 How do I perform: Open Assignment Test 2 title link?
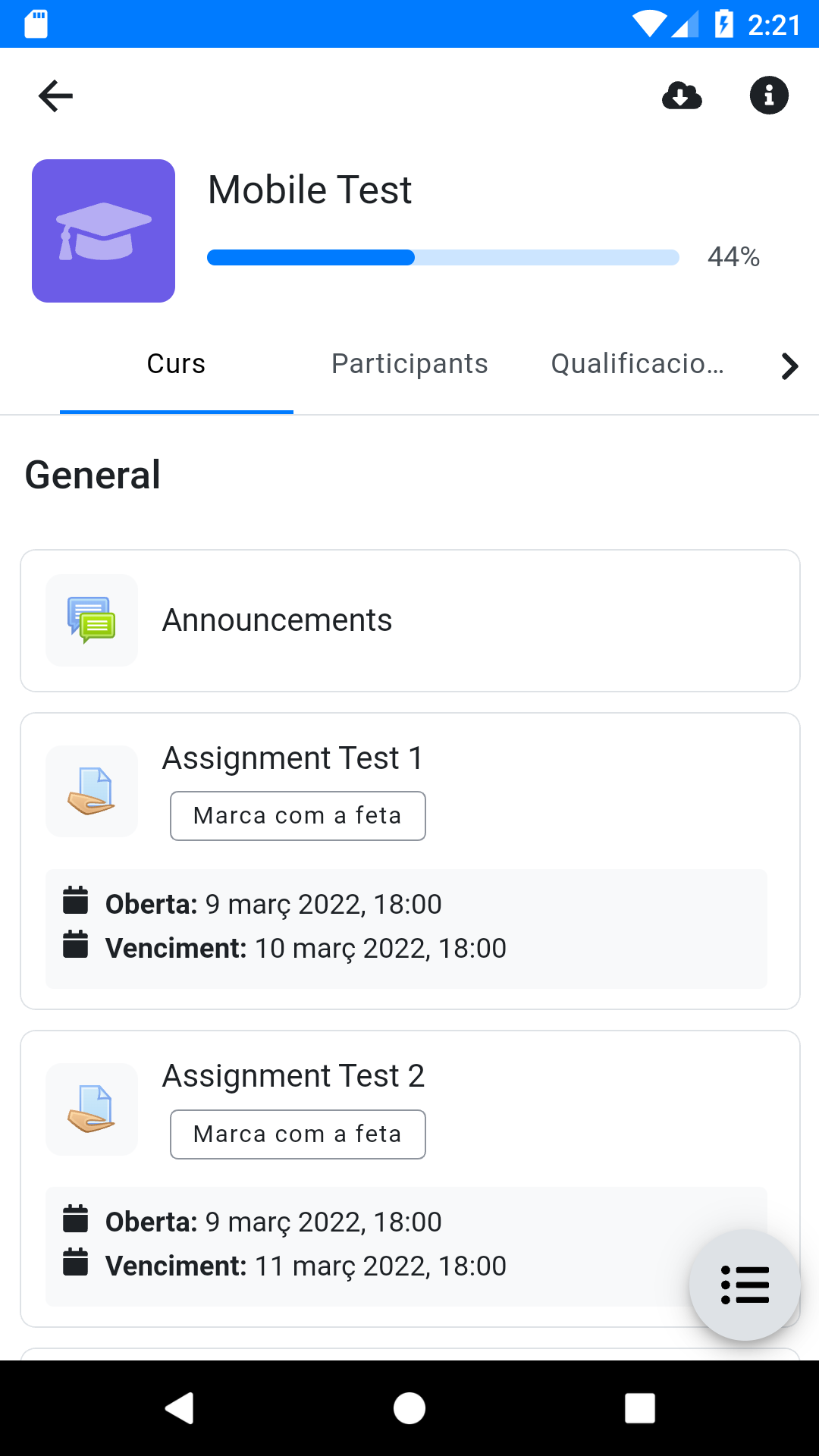293,1076
